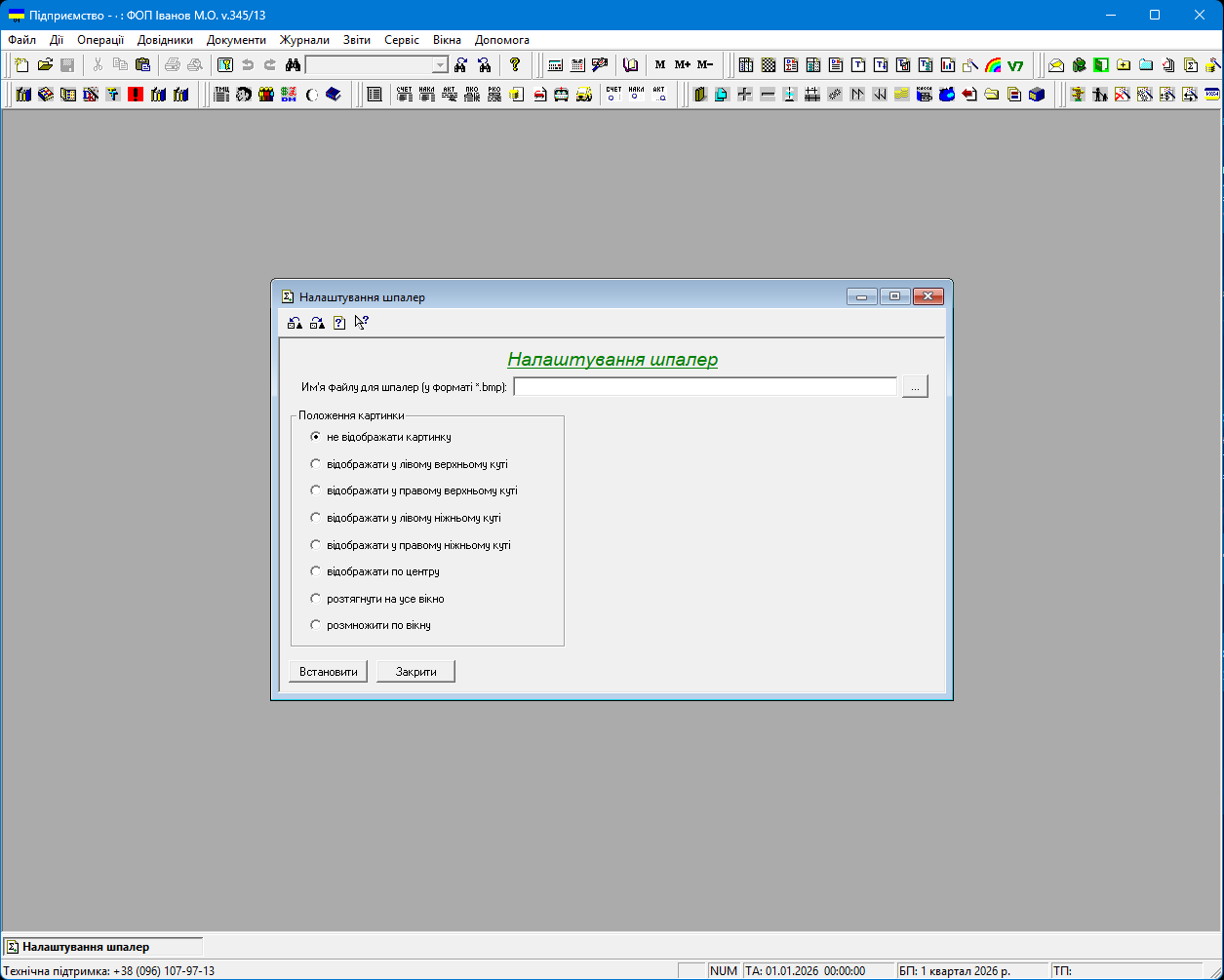Open the Довідники menu
The height and width of the screenshot is (980, 1224).
tap(165, 40)
